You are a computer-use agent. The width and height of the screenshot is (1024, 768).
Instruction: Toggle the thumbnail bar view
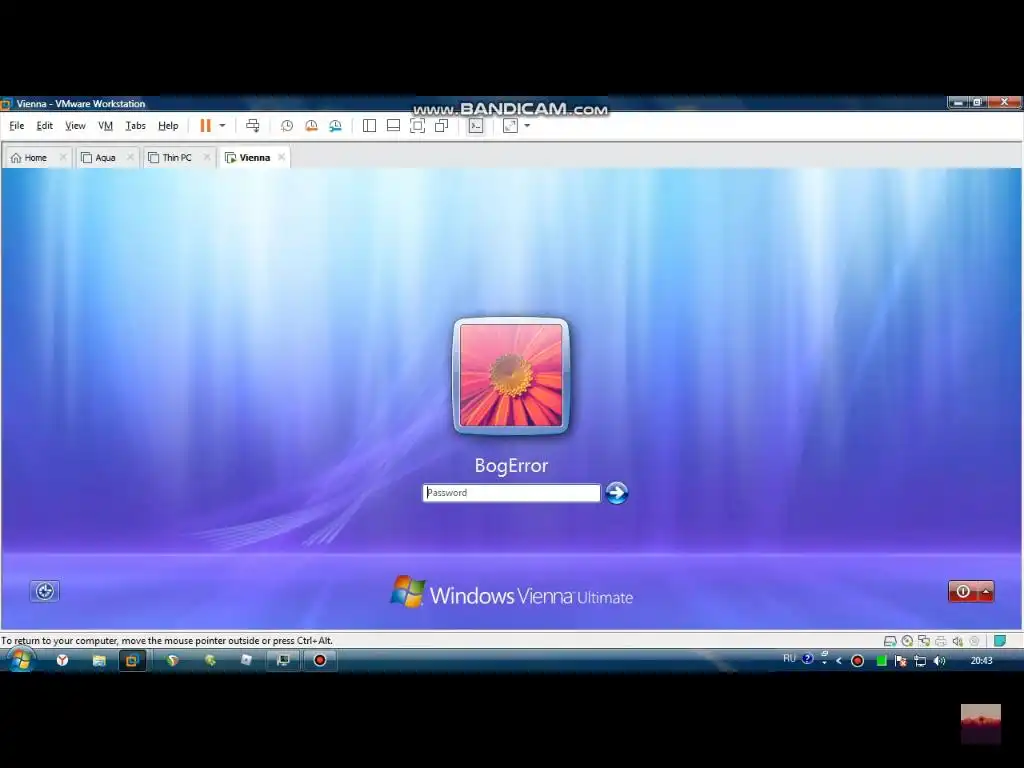pos(393,125)
